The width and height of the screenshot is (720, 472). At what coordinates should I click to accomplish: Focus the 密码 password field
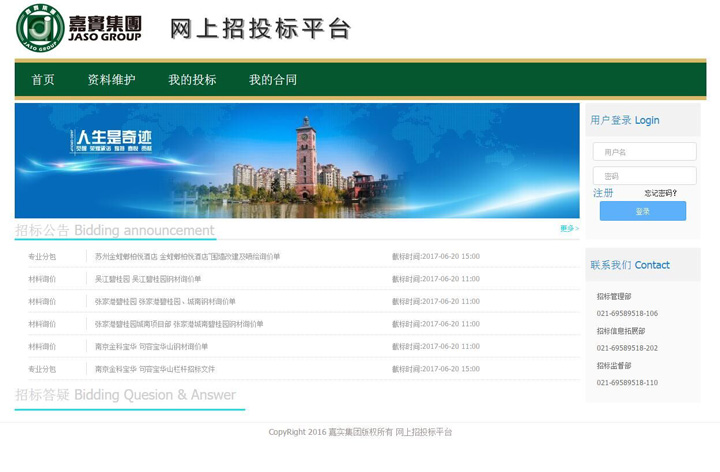[x=644, y=176]
